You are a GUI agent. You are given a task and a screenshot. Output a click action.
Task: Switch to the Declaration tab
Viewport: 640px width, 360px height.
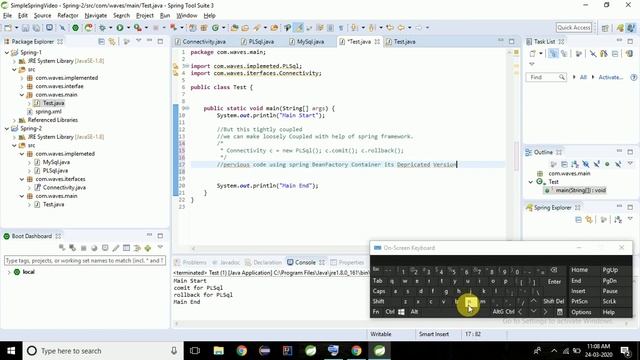[264, 262]
